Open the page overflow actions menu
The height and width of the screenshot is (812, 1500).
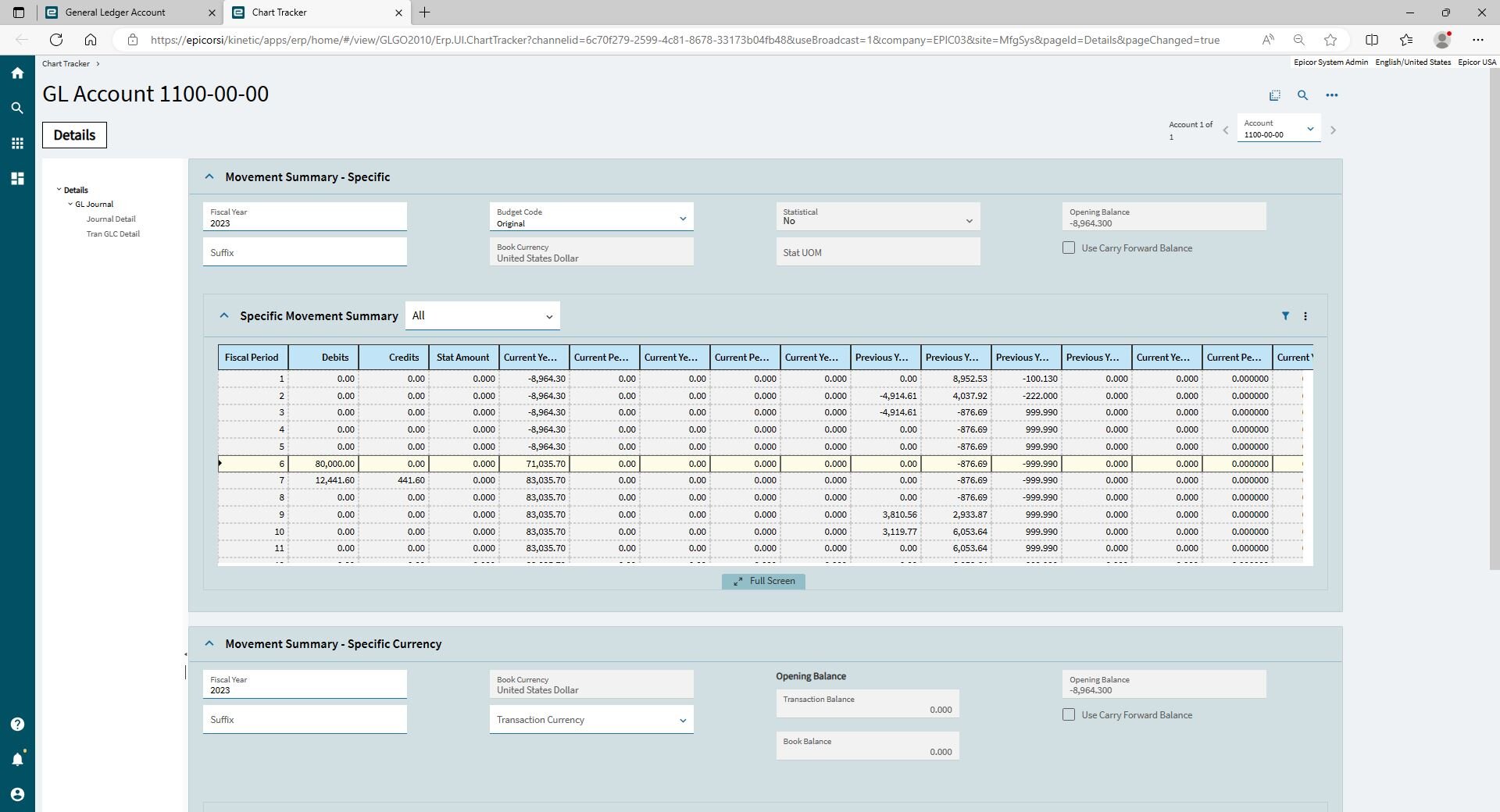point(1332,95)
